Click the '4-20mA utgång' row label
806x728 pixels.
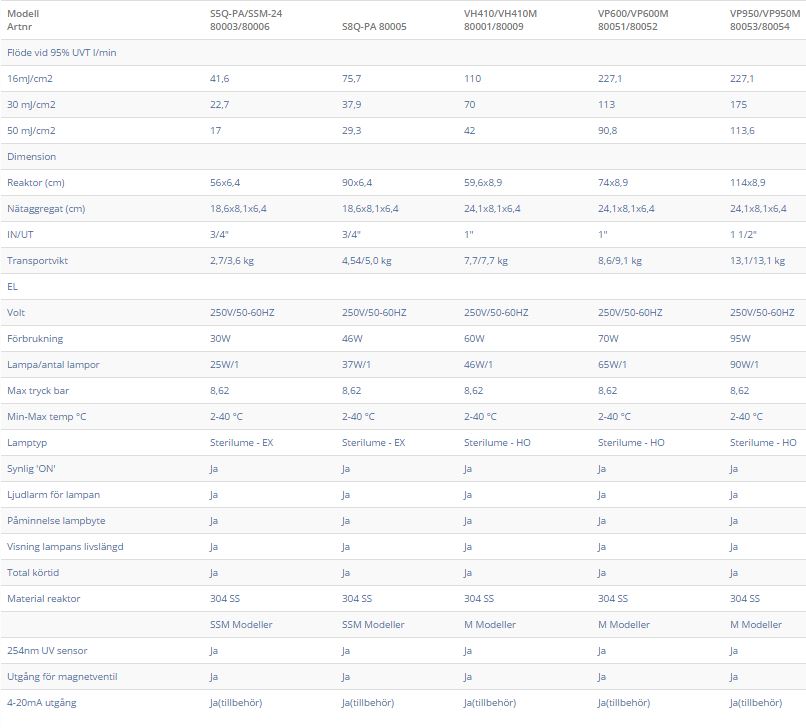point(41,702)
